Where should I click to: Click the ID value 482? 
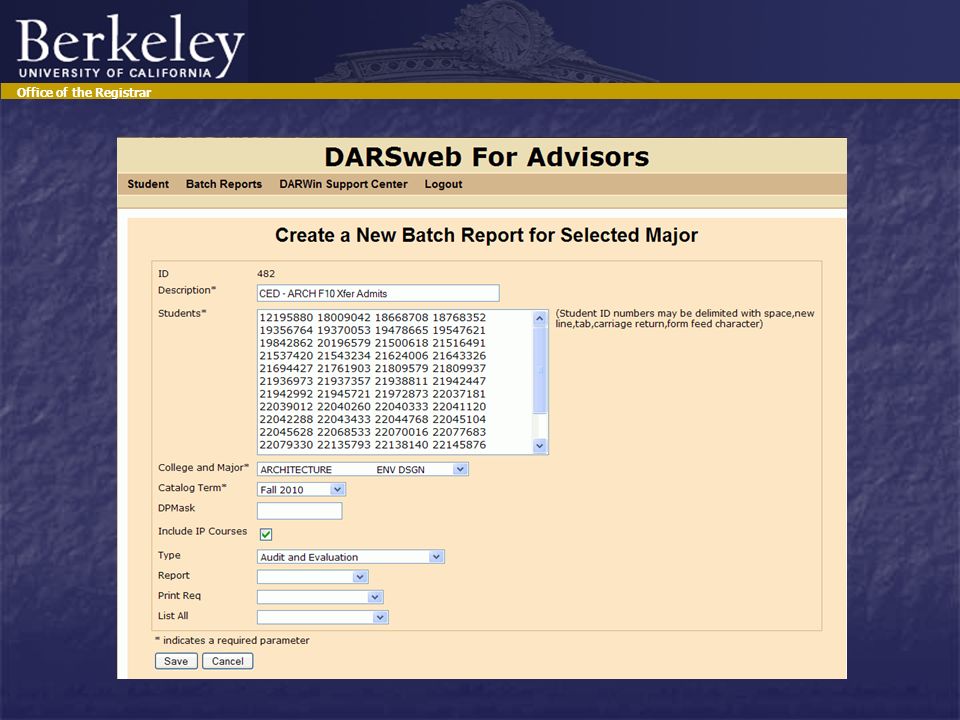266,274
